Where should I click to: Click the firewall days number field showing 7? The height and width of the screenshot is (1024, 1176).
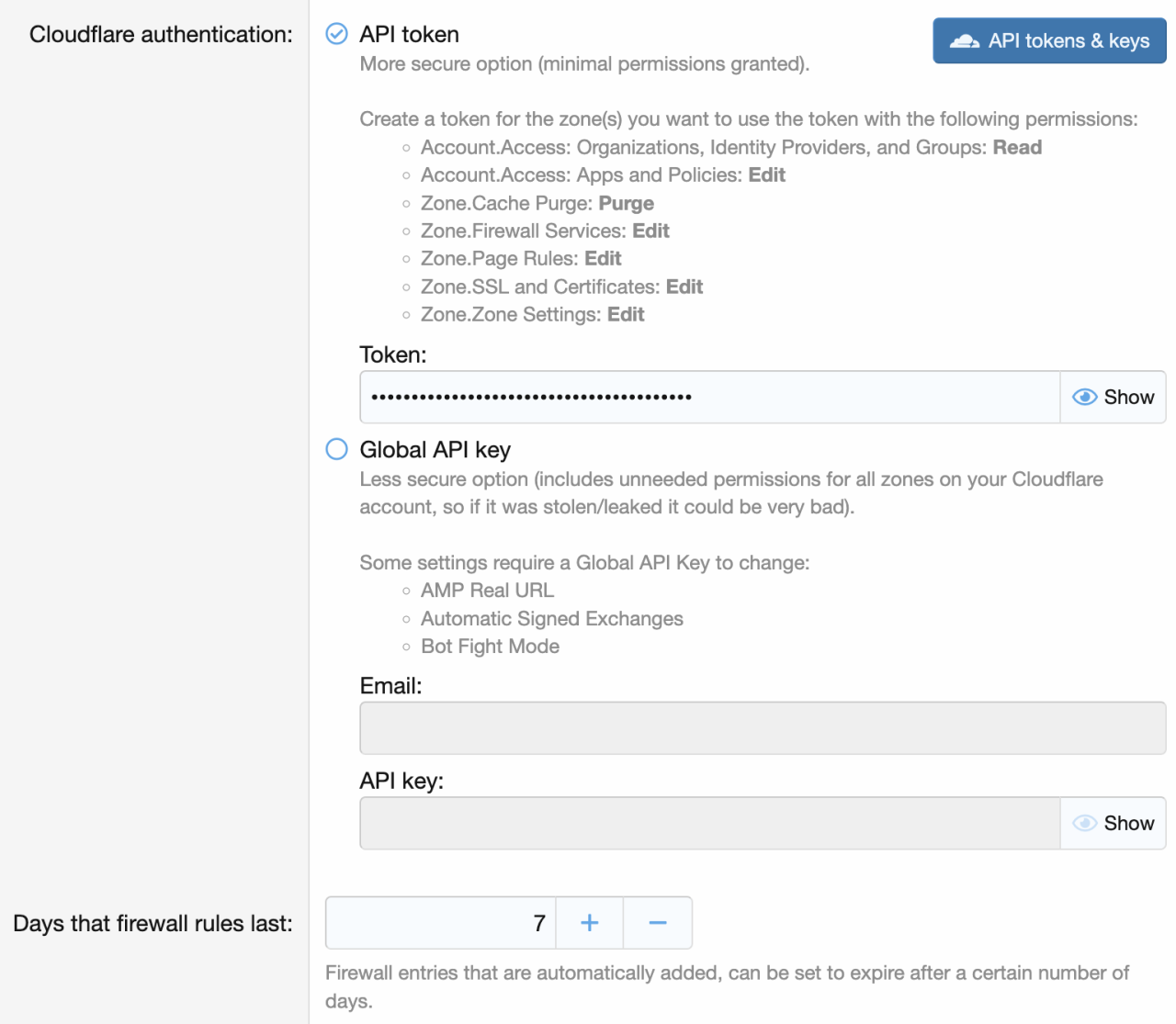[441, 923]
